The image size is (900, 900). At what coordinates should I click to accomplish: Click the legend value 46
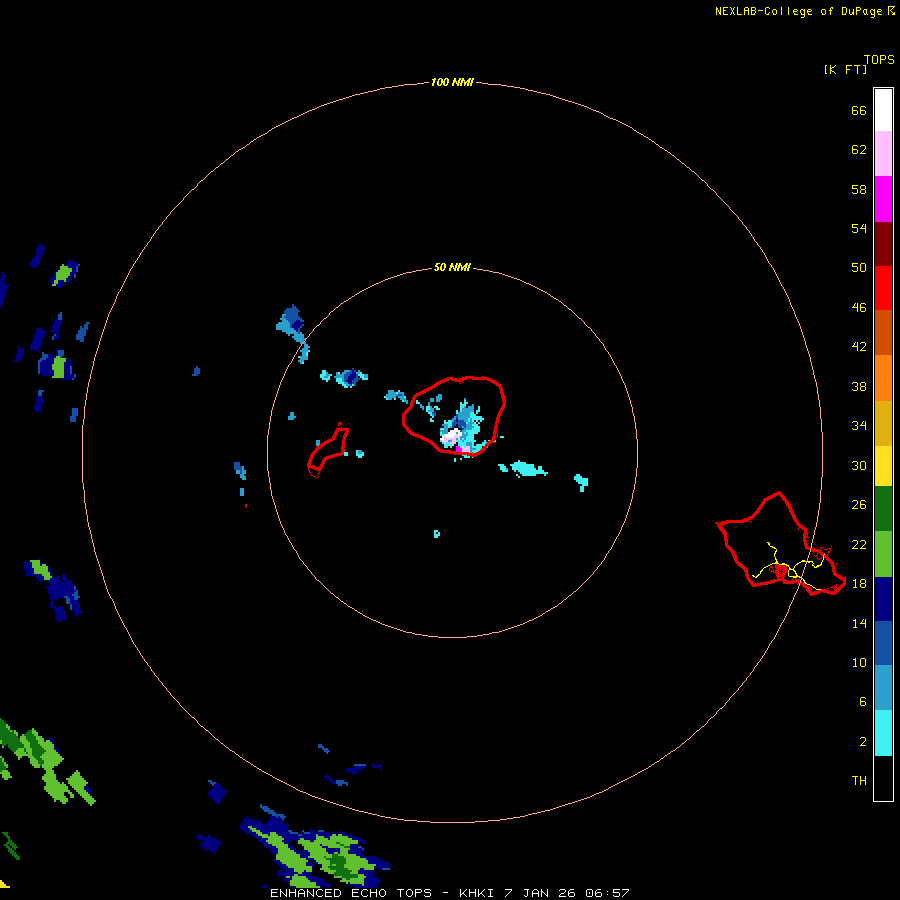(859, 307)
